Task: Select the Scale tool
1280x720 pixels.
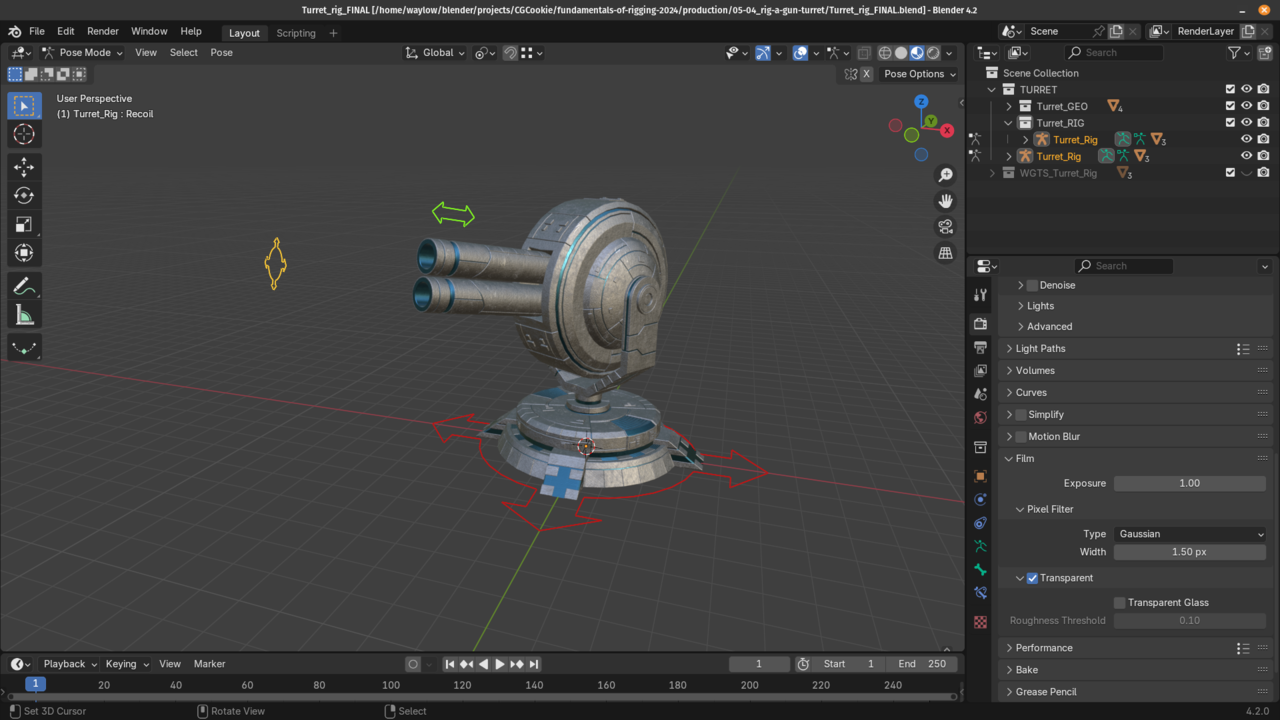Action: (x=24, y=225)
